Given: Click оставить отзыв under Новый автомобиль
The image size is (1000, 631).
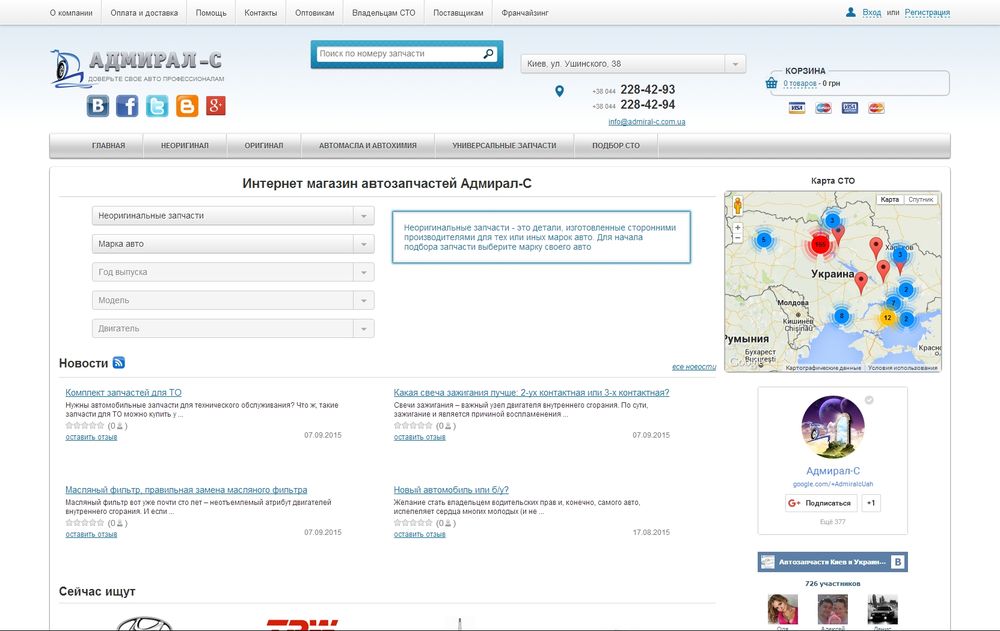Looking at the screenshot, I should [x=419, y=535].
